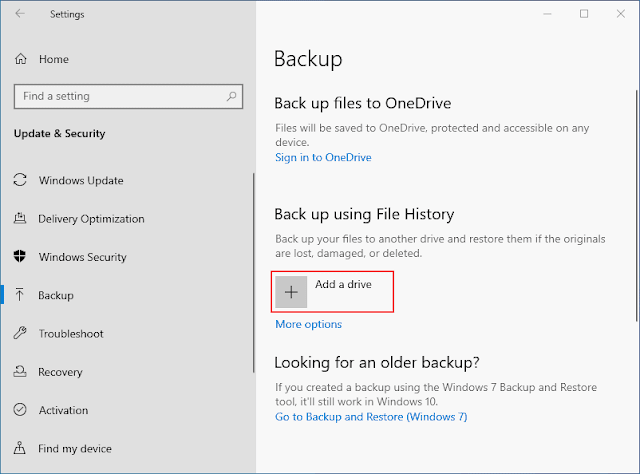Maximize the Settings window

[584, 14]
